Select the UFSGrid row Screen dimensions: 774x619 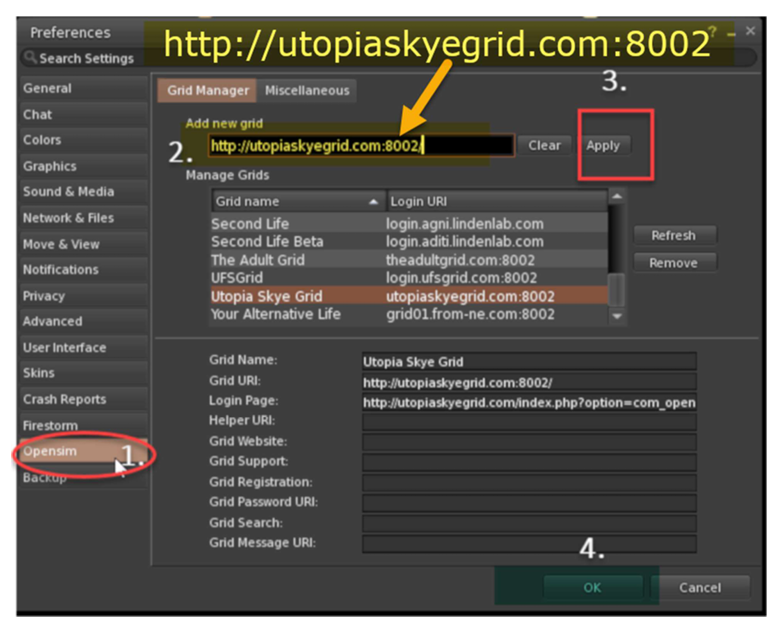pyautogui.click(x=409, y=277)
